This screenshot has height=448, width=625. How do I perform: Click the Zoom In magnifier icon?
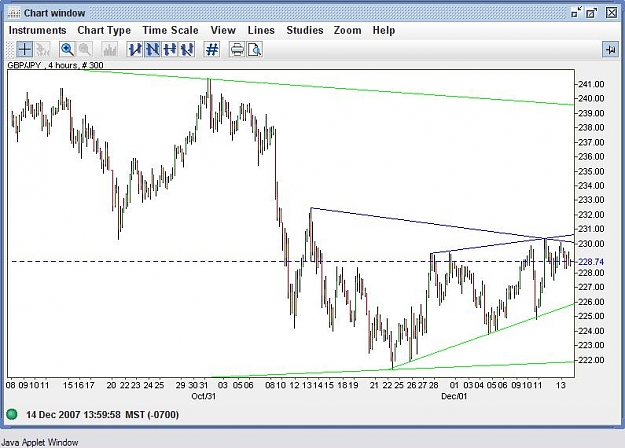coord(67,49)
